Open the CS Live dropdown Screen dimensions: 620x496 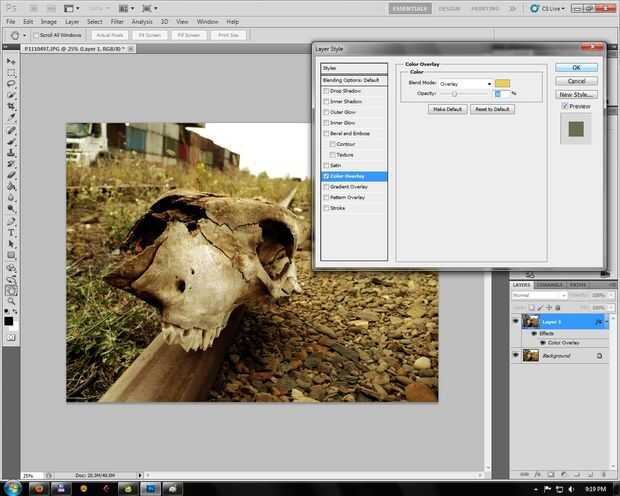click(553, 8)
